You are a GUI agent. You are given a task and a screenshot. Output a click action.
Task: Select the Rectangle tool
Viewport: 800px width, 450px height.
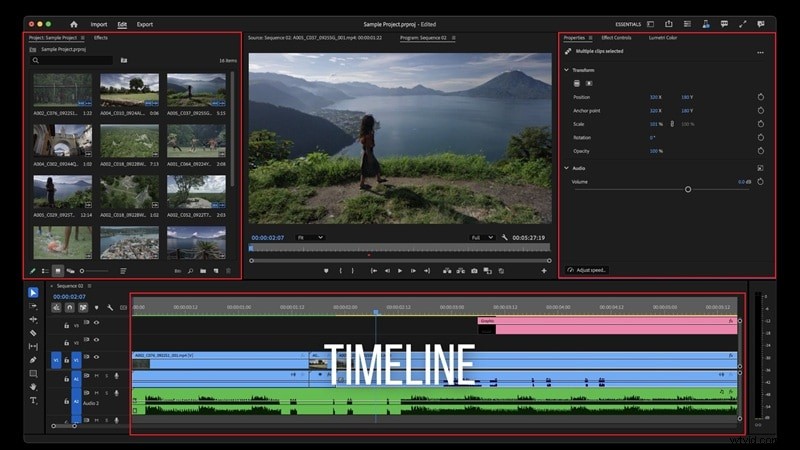click(33, 373)
